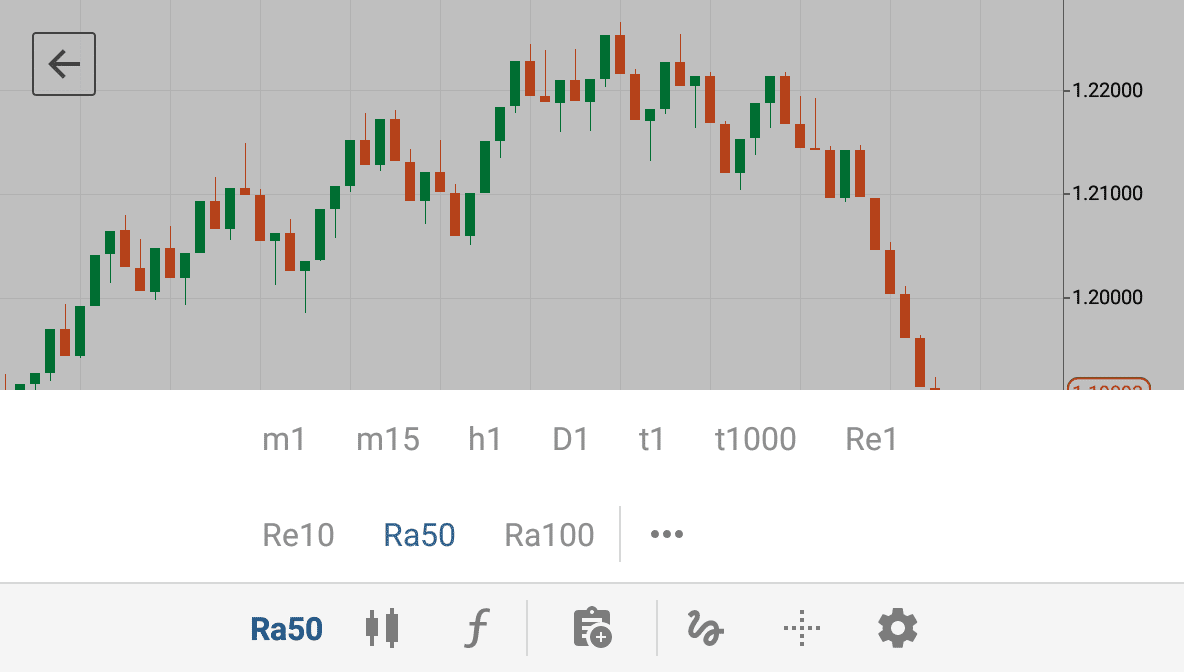1184x672 pixels.
Task: Switch to Ra100 range period
Action: pos(550,535)
